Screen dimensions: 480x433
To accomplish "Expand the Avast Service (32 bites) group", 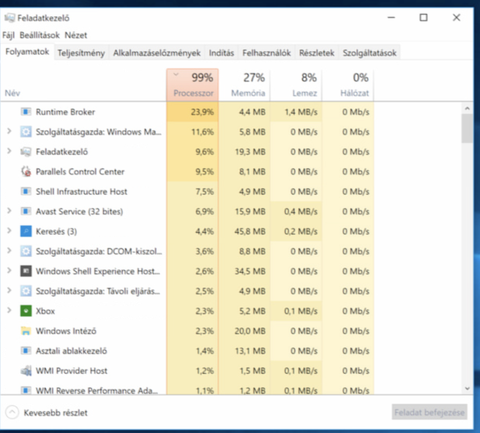I will pyautogui.click(x=9, y=211).
